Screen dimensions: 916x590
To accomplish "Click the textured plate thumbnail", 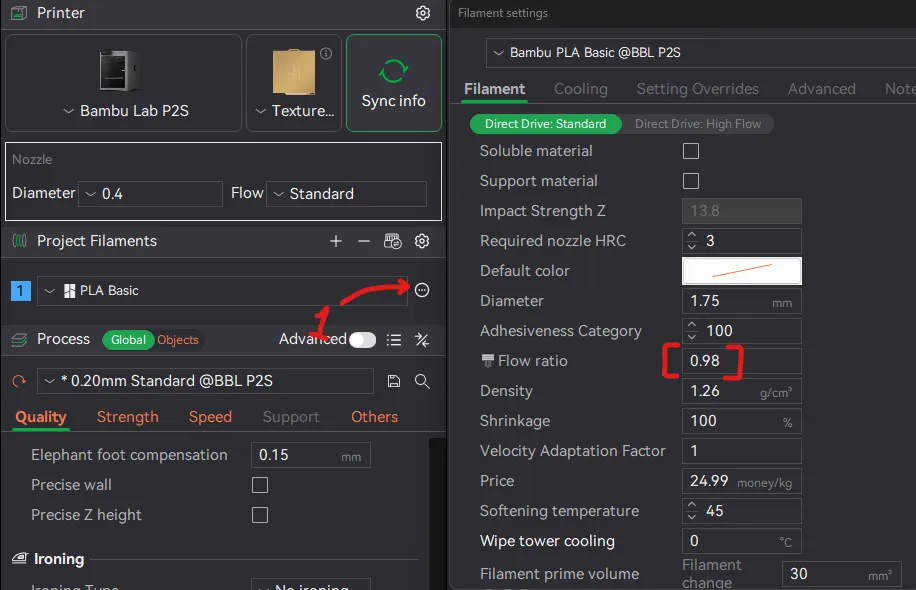I will 294,72.
